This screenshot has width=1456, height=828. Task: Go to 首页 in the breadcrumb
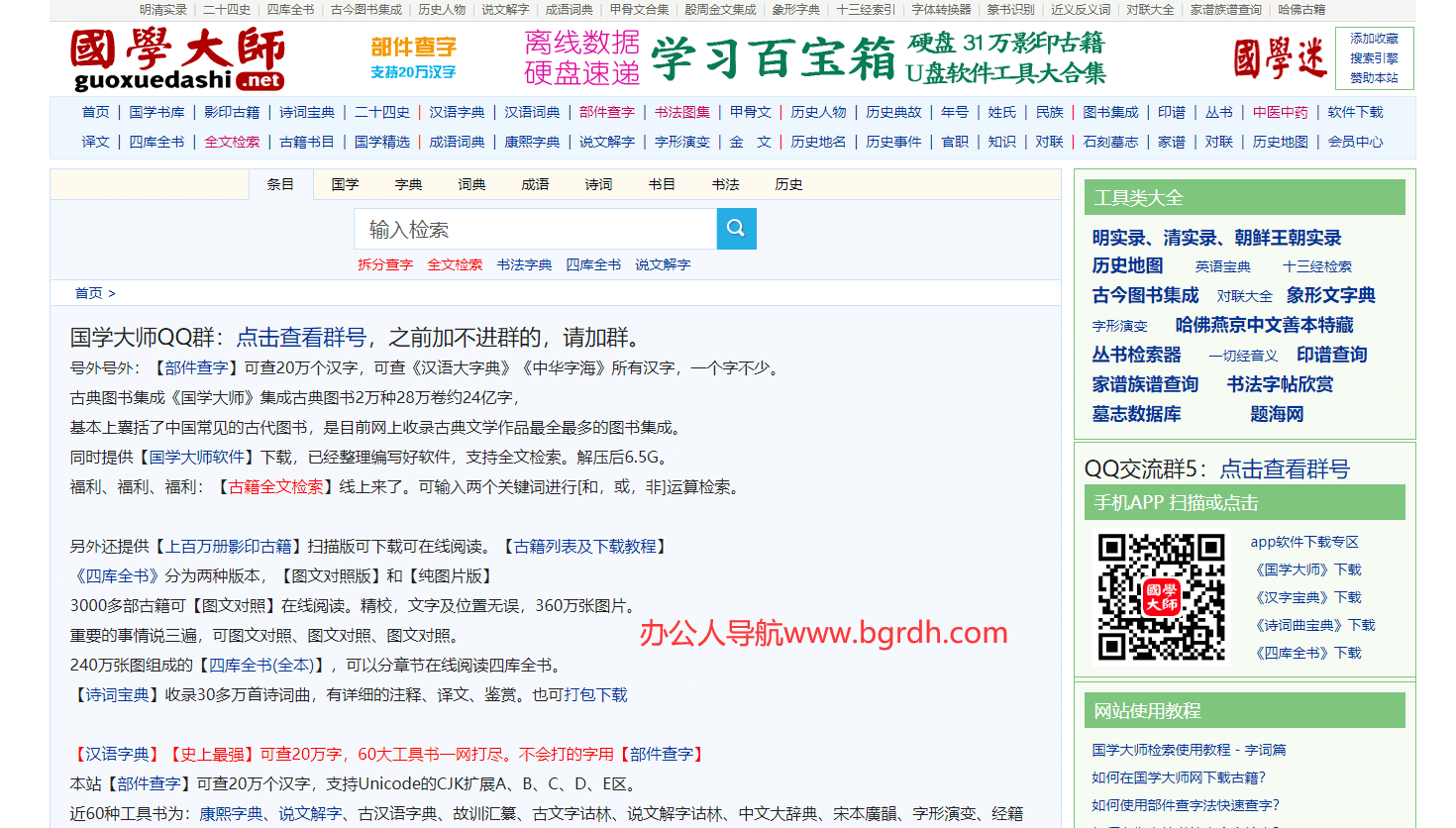coord(88,293)
